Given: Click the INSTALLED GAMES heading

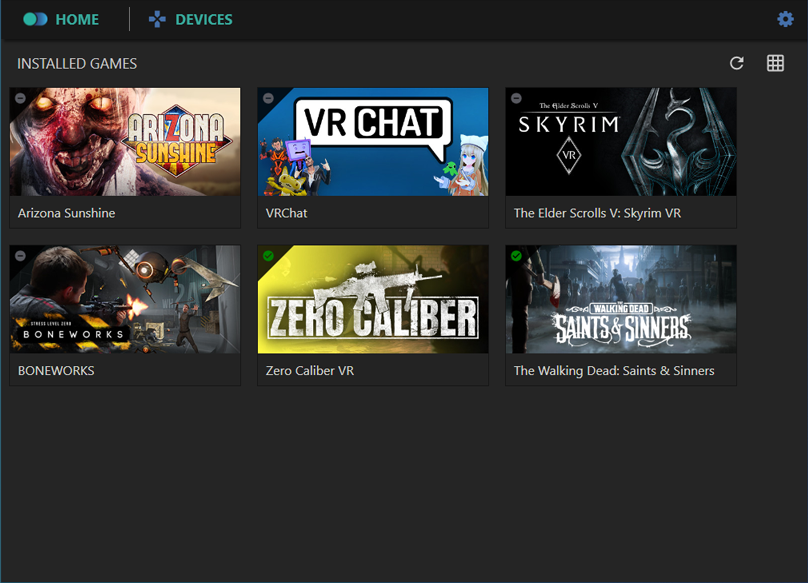Looking at the screenshot, I should click(77, 64).
